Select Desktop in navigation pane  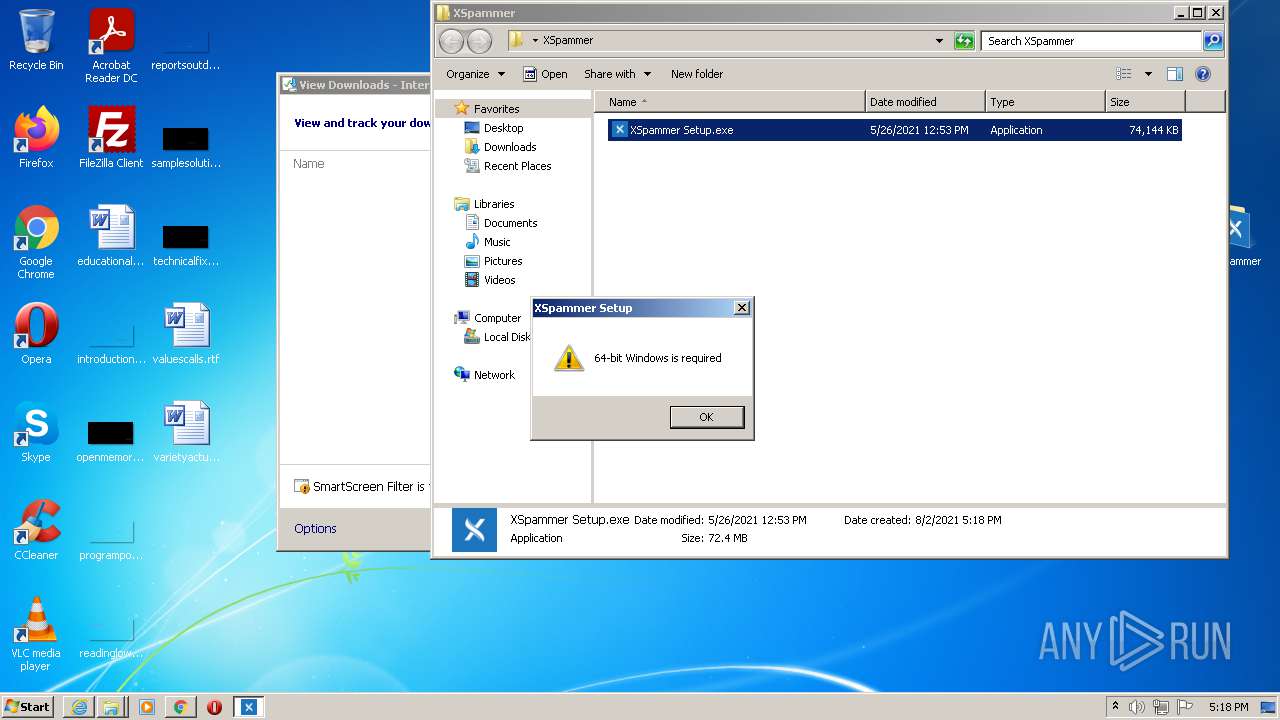[x=503, y=128]
